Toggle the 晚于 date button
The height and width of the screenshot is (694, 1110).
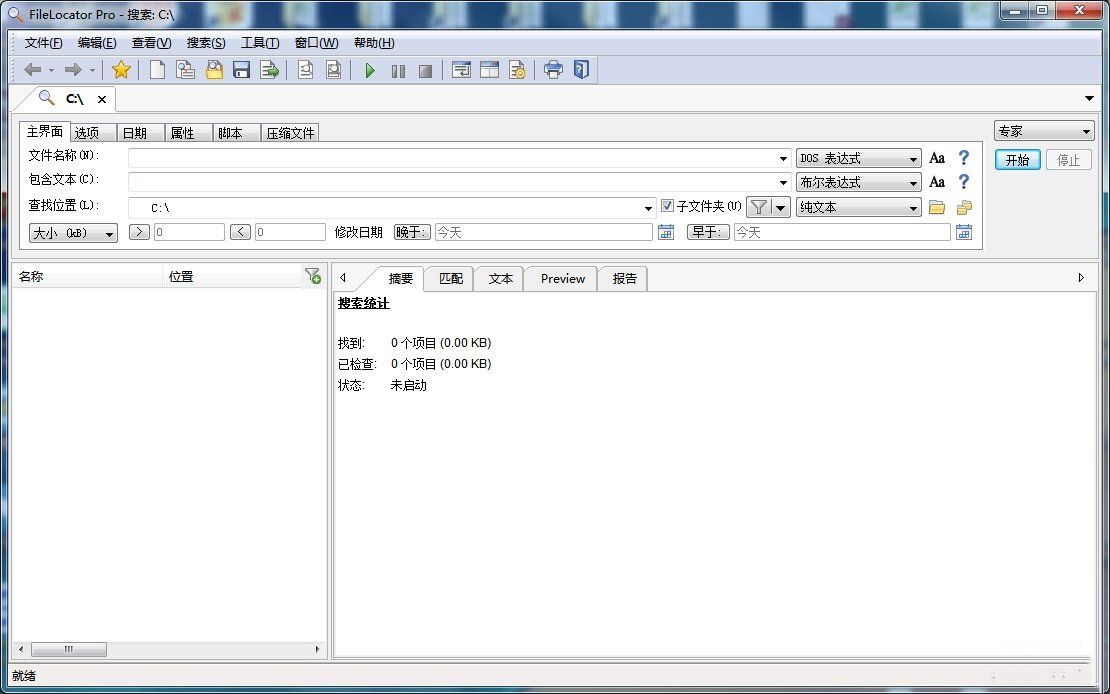(x=412, y=232)
